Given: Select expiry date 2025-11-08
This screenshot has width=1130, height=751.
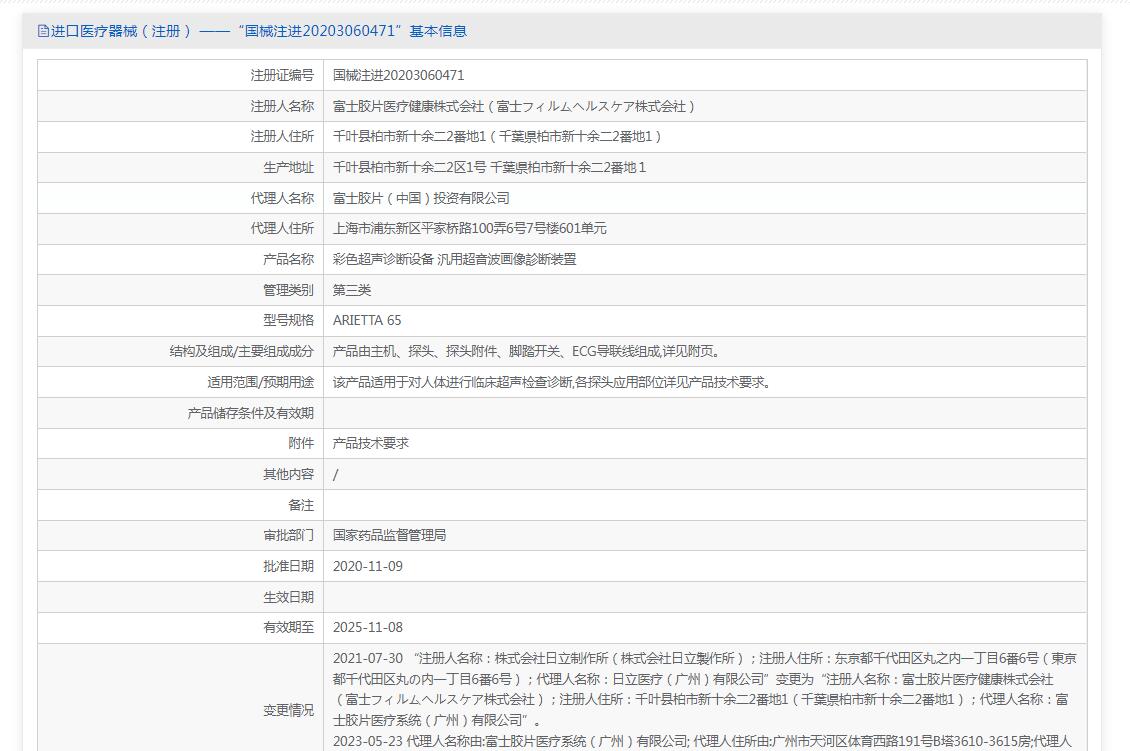Looking at the screenshot, I should (368, 628).
